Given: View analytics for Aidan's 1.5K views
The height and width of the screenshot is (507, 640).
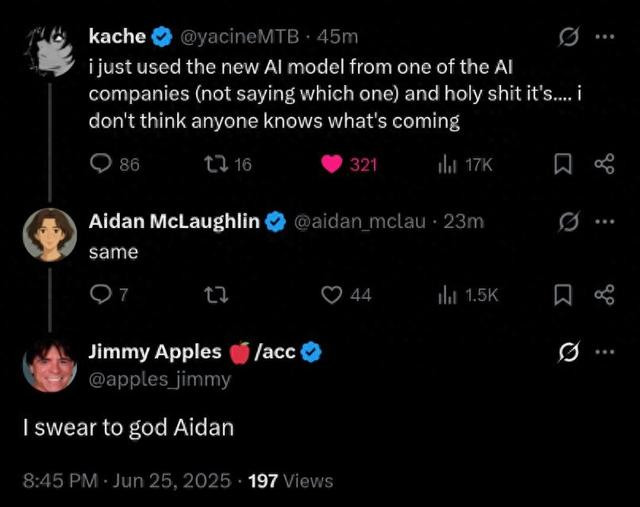Looking at the screenshot, I should point(468,295).
